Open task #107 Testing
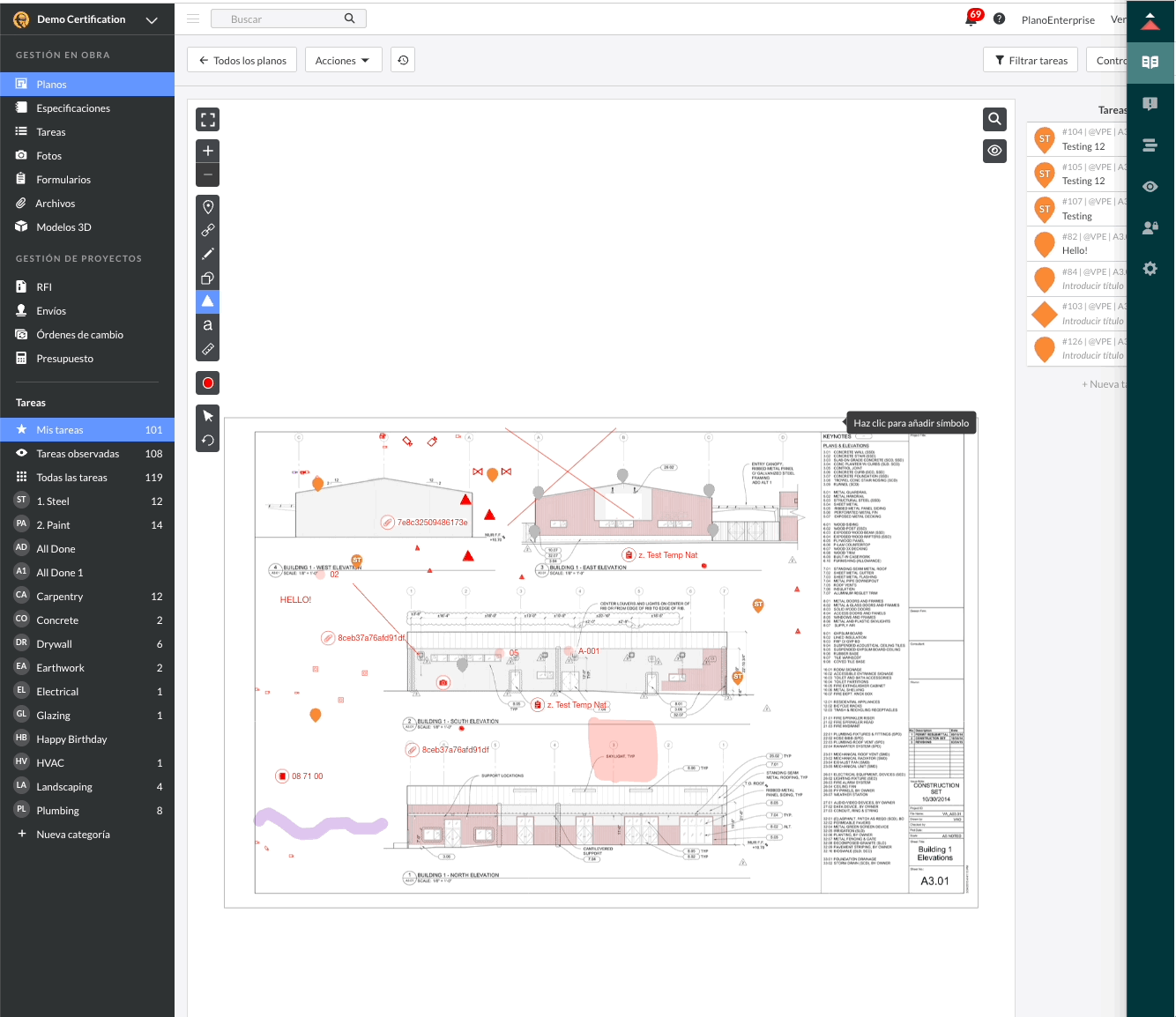Viewport: 1176px width, 1017px height. coord(1077,210)
